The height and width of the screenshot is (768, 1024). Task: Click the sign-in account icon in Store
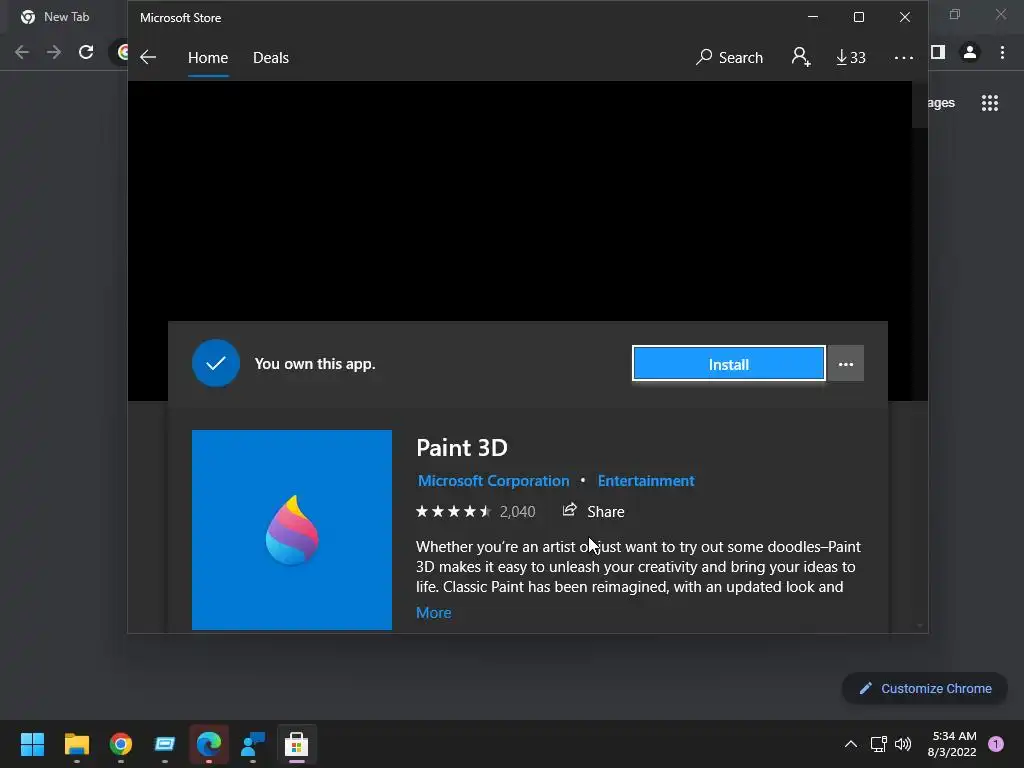(801, 57)
